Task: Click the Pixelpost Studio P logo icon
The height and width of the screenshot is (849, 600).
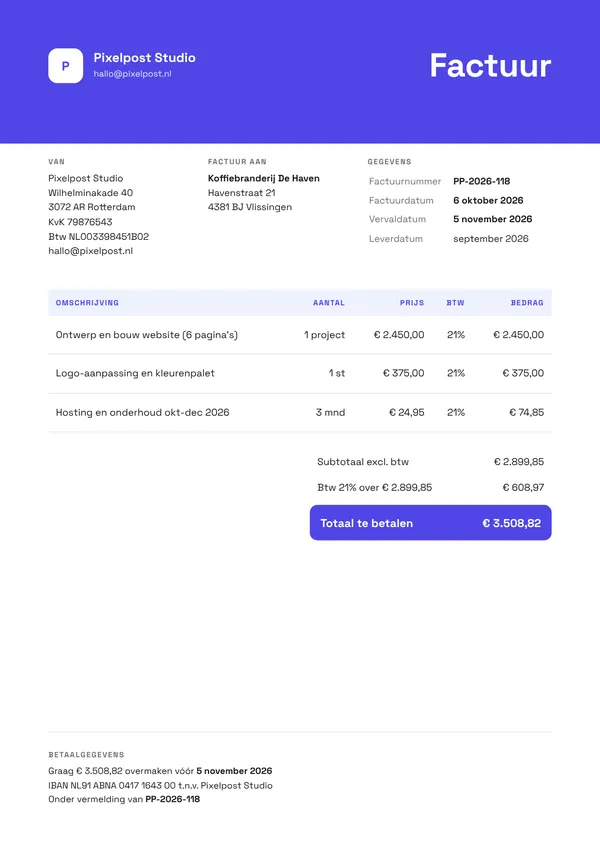Action: pos(66,66)
